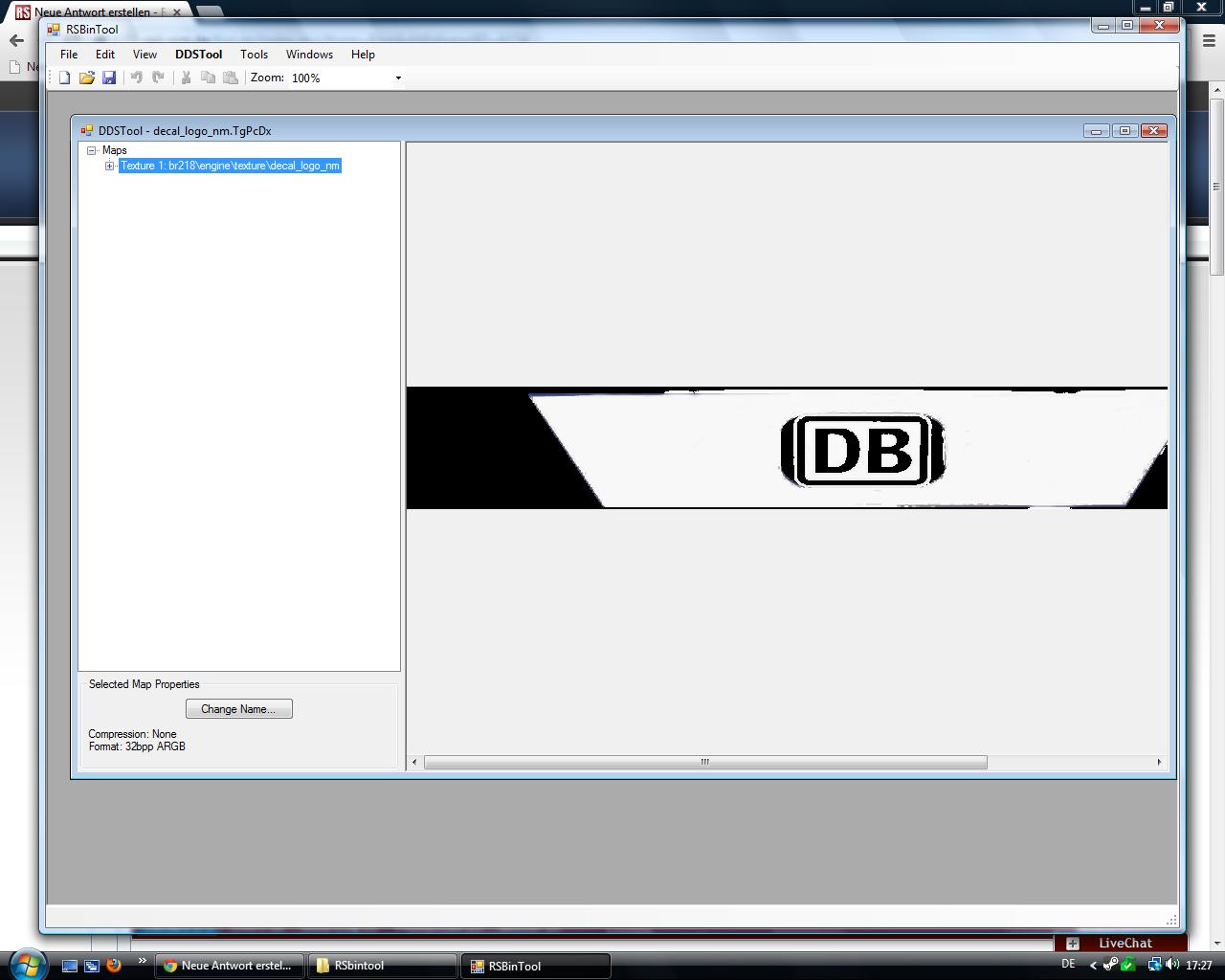Show hidden tray icons arrow
The image size is (1225, 980).
click(x=1093, y=966)
